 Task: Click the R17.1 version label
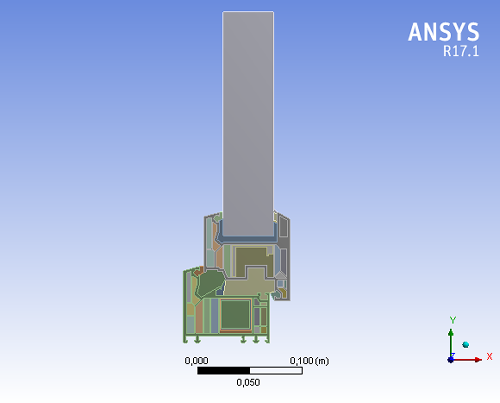point(461,51)
